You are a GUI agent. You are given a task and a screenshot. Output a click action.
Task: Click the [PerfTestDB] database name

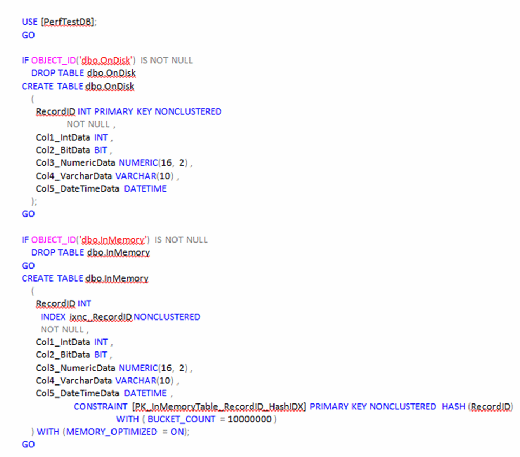point(68,22)
